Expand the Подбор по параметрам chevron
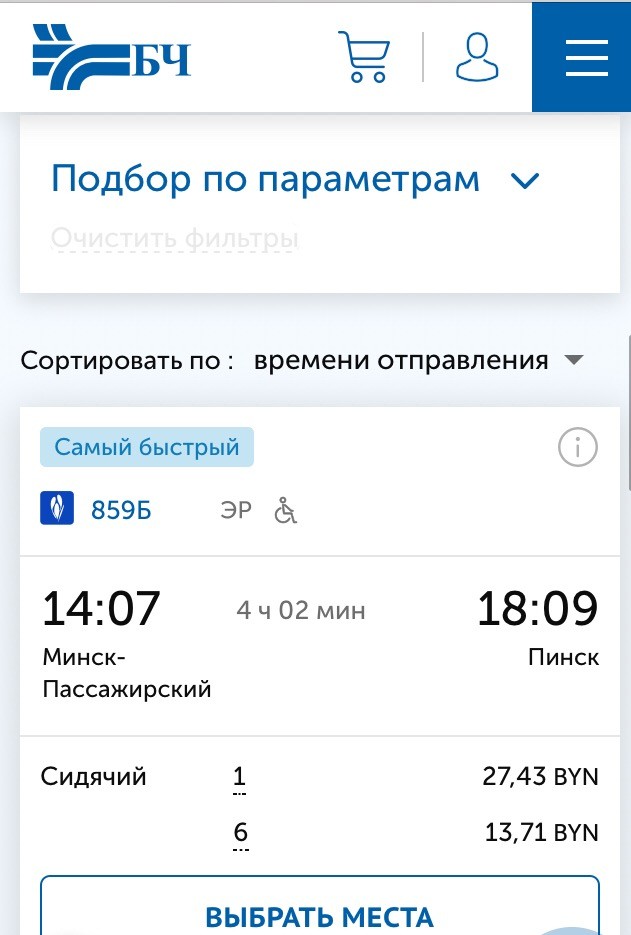 524,181
